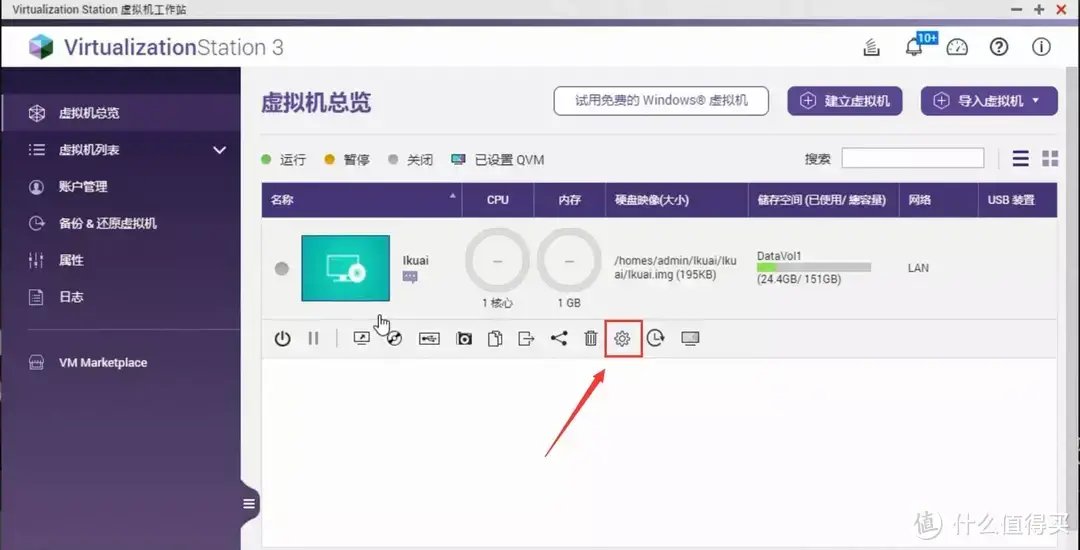Click the LAN network text
1080x550 pixels.
[x=918, y=268]
